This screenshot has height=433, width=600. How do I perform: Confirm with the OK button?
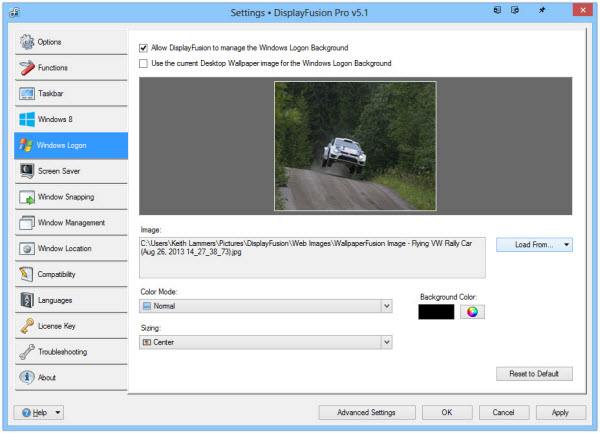(447, 413)
